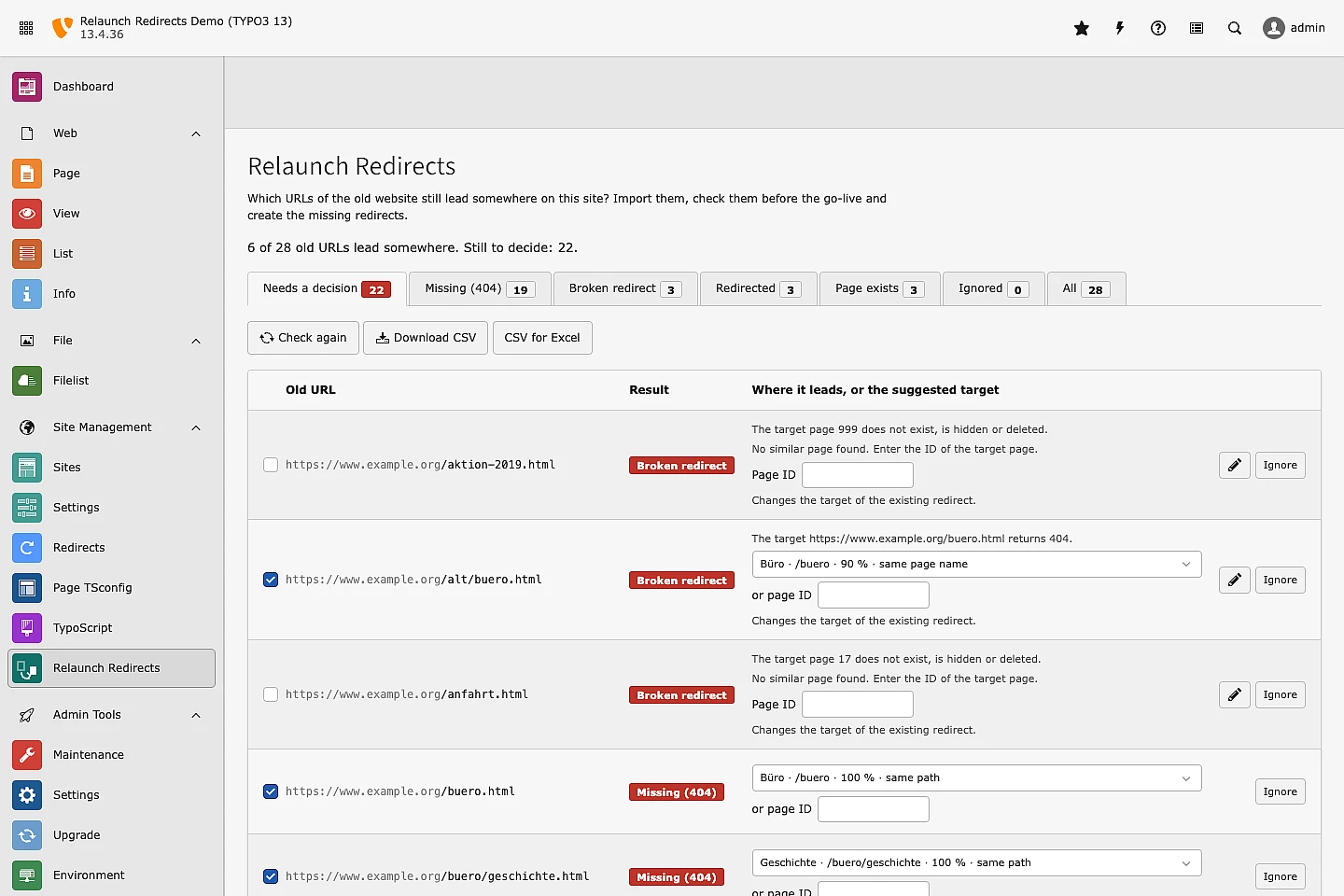1344x896 pixels.
Task: Switch to the Missing (404) tab
Action: tap(480, 289)
